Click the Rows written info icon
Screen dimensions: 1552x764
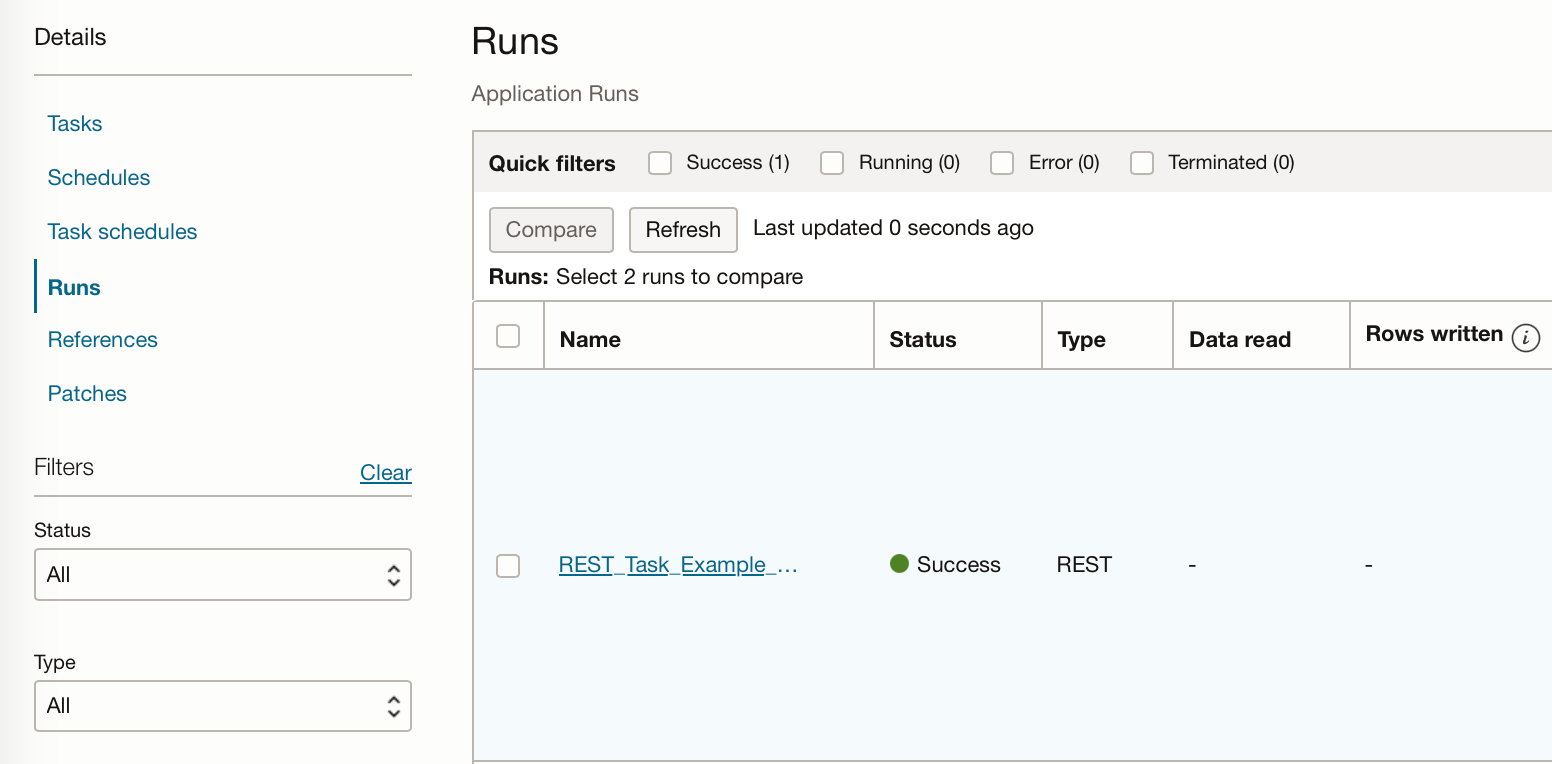(x=1524, y=338)
